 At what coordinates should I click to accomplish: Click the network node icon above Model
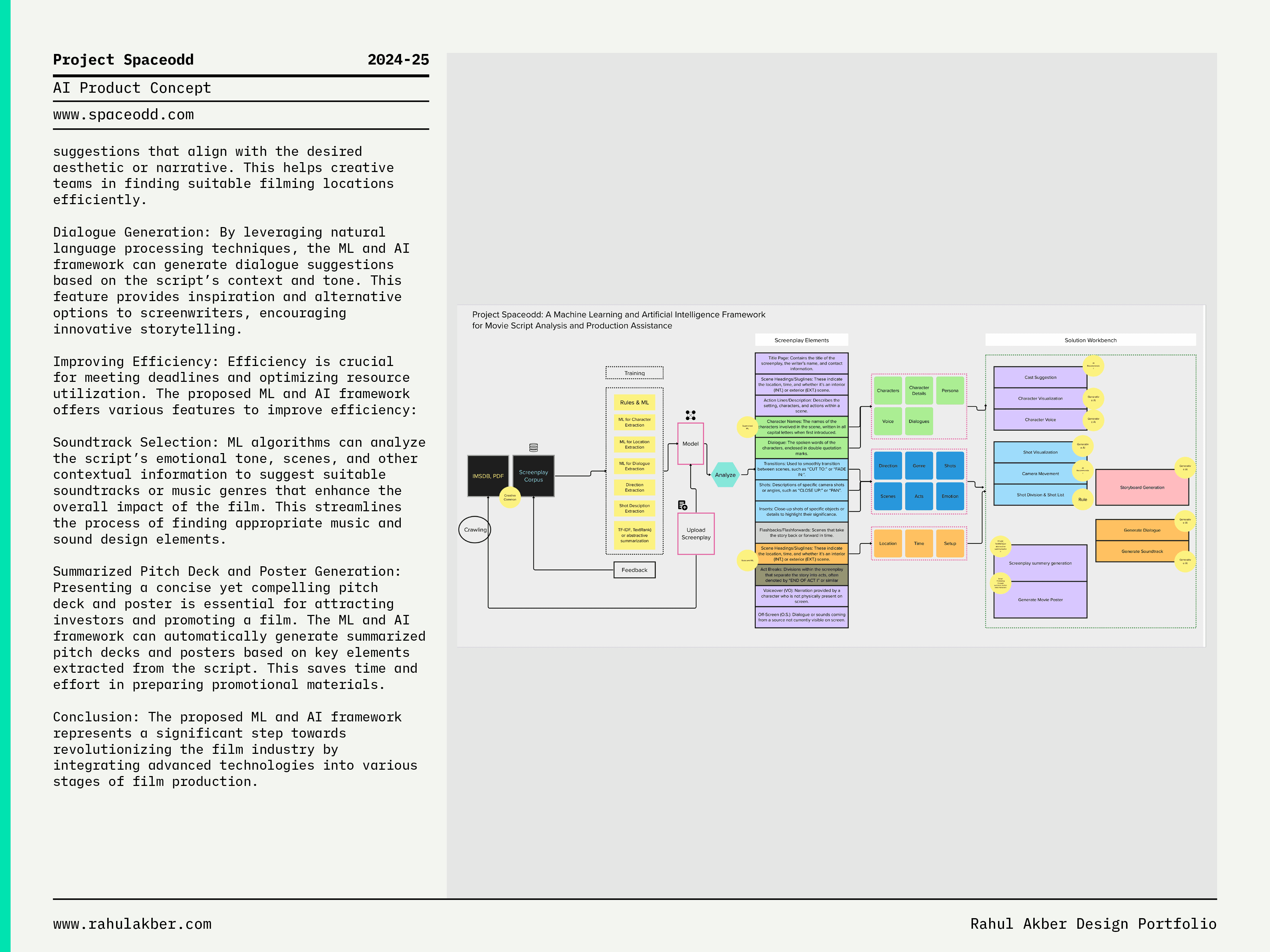pos(690,415)
